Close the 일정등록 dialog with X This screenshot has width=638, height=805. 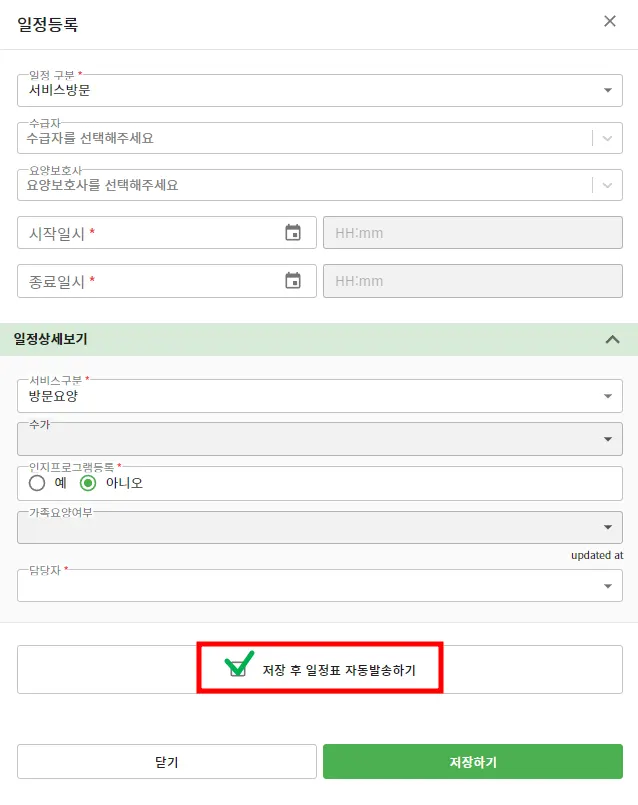[x=610, y=21]
